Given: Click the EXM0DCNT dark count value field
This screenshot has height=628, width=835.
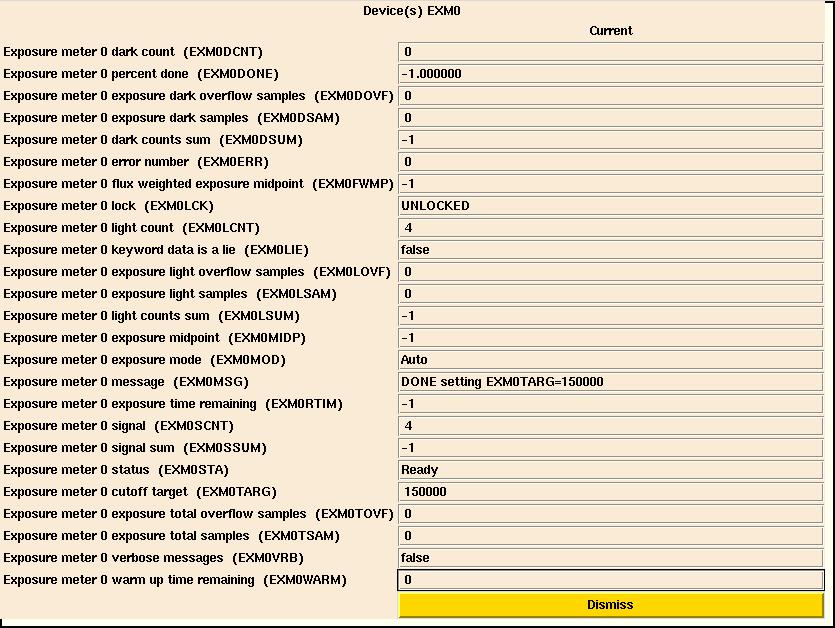Looking at the screenshot, I should [610, 52].
